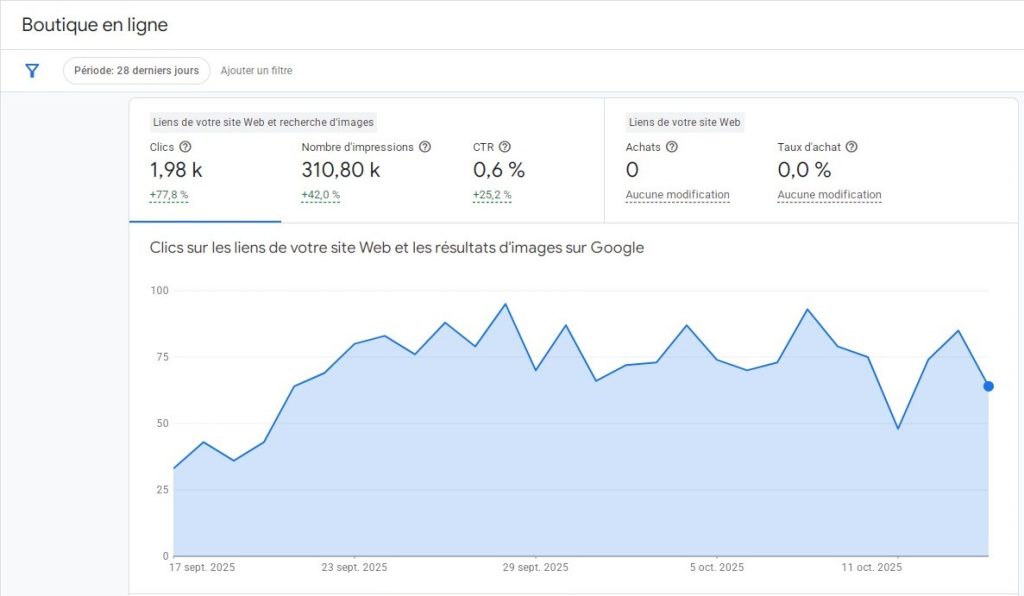Click the +42,0 % impressions change
Screen dimensions: 1024x596
[321, 195]
